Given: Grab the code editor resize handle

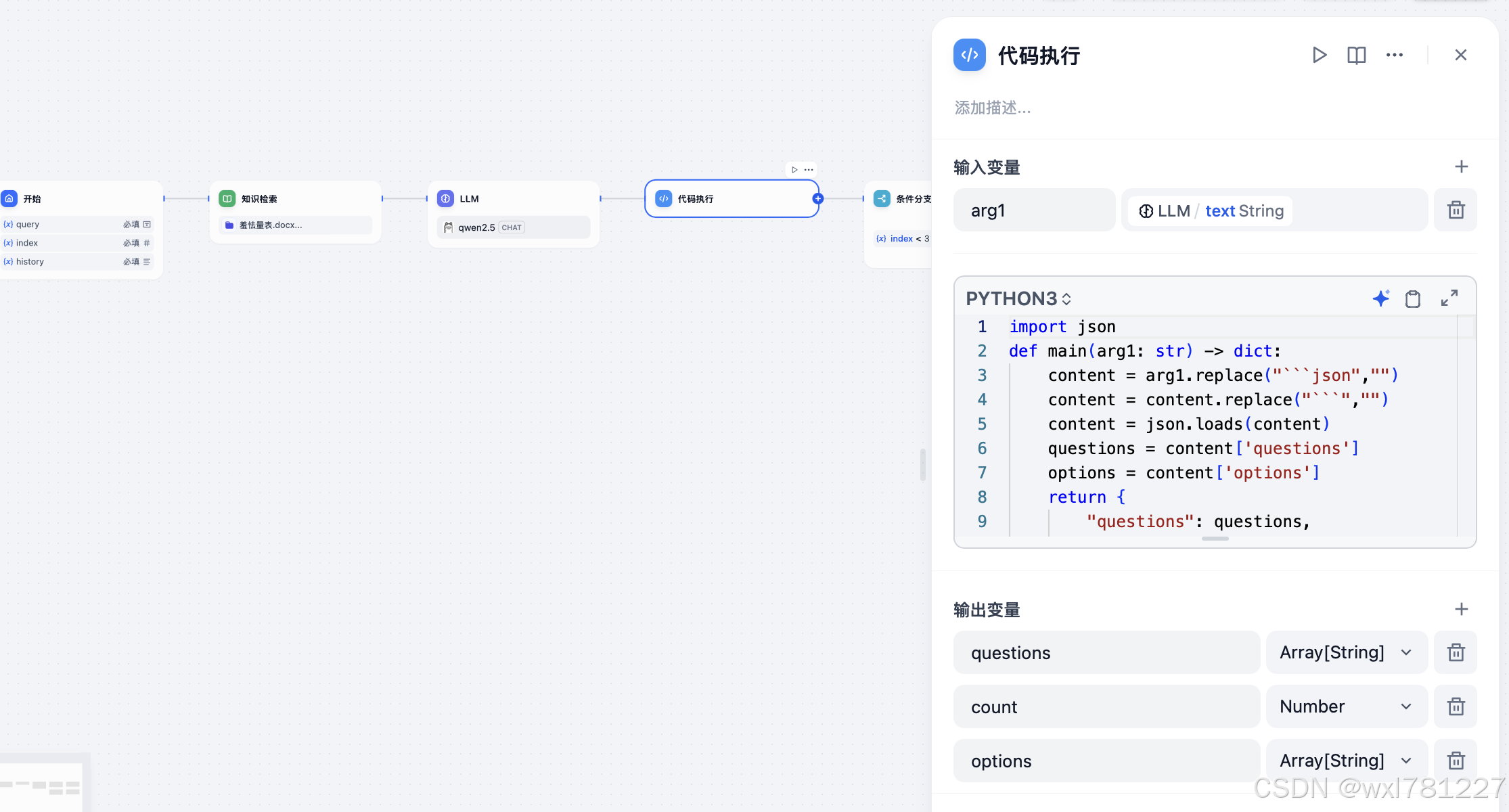Looking at the screenshot, I should [1215, 539].
